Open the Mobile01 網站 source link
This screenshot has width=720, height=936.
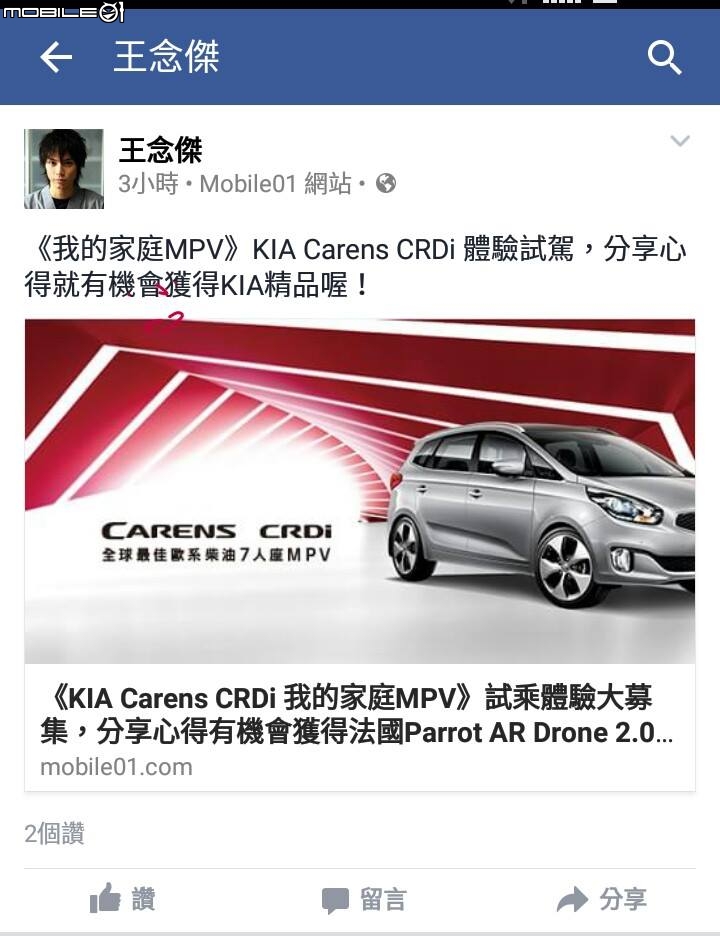point(275,184)
